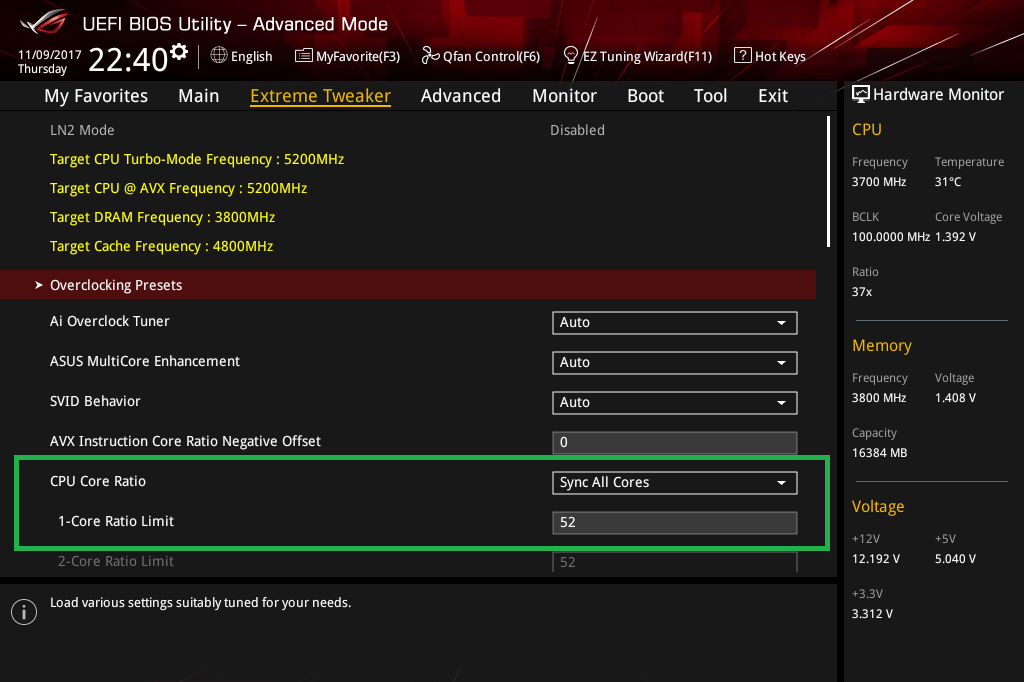Viewport: 1024px width, 682px height.
Task: Click LN2 Mode Disabled value
Action: pyautogui.click(x=577, y=130)
